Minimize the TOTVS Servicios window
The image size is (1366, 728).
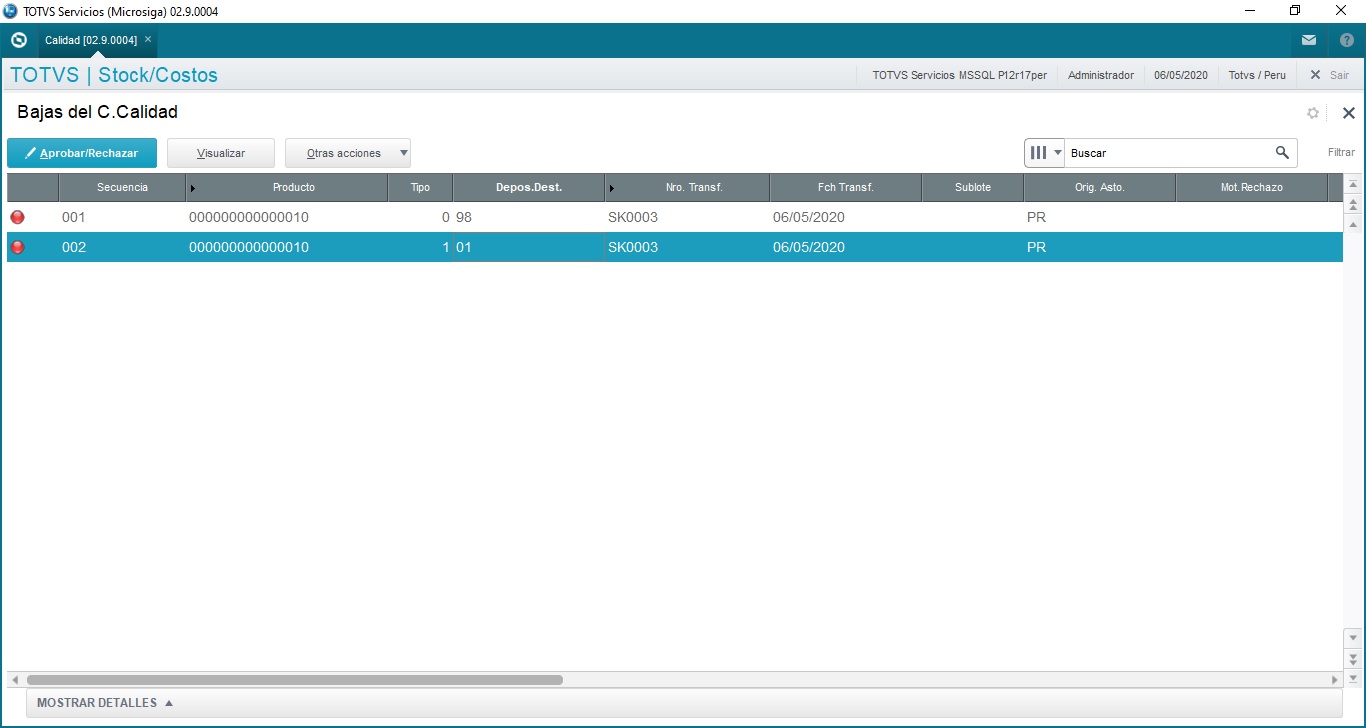tap(1249, 11)
